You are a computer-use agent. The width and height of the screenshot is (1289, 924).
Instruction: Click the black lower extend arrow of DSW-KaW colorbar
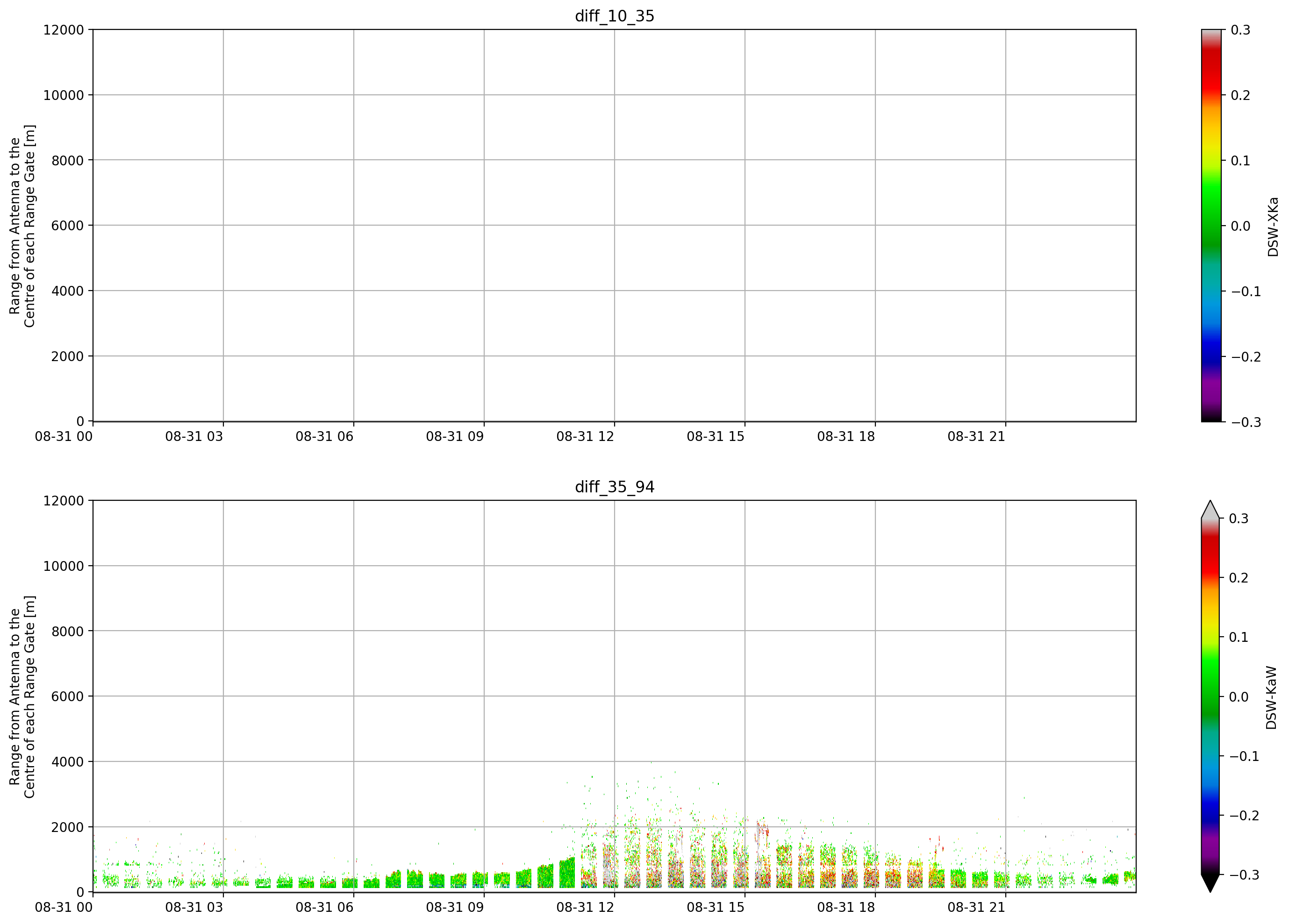(x=1210, y=883)
